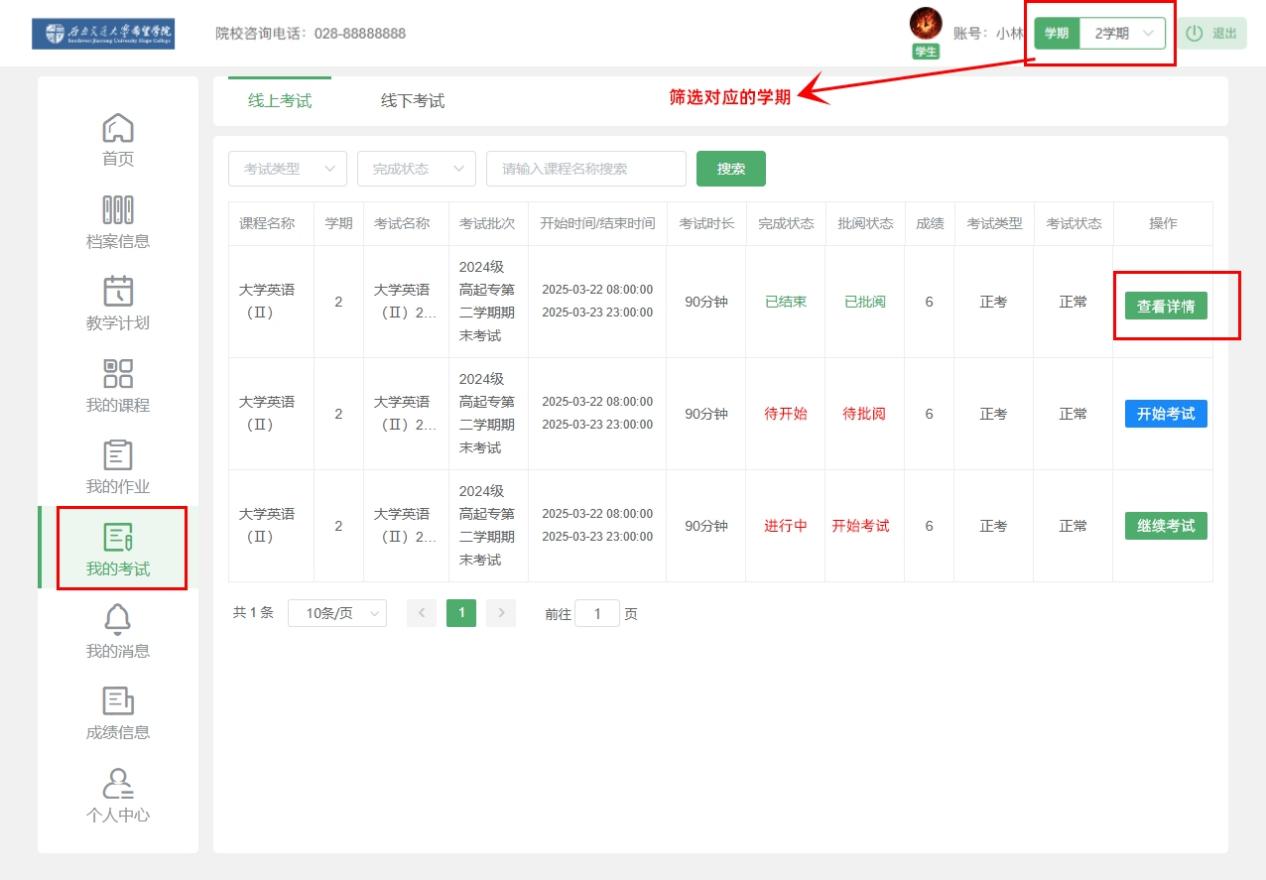1266x880 pixels.
Task: Open 档案信息 archive icon in sidebar
Action: pyautogui.click(x=118, y=210)
